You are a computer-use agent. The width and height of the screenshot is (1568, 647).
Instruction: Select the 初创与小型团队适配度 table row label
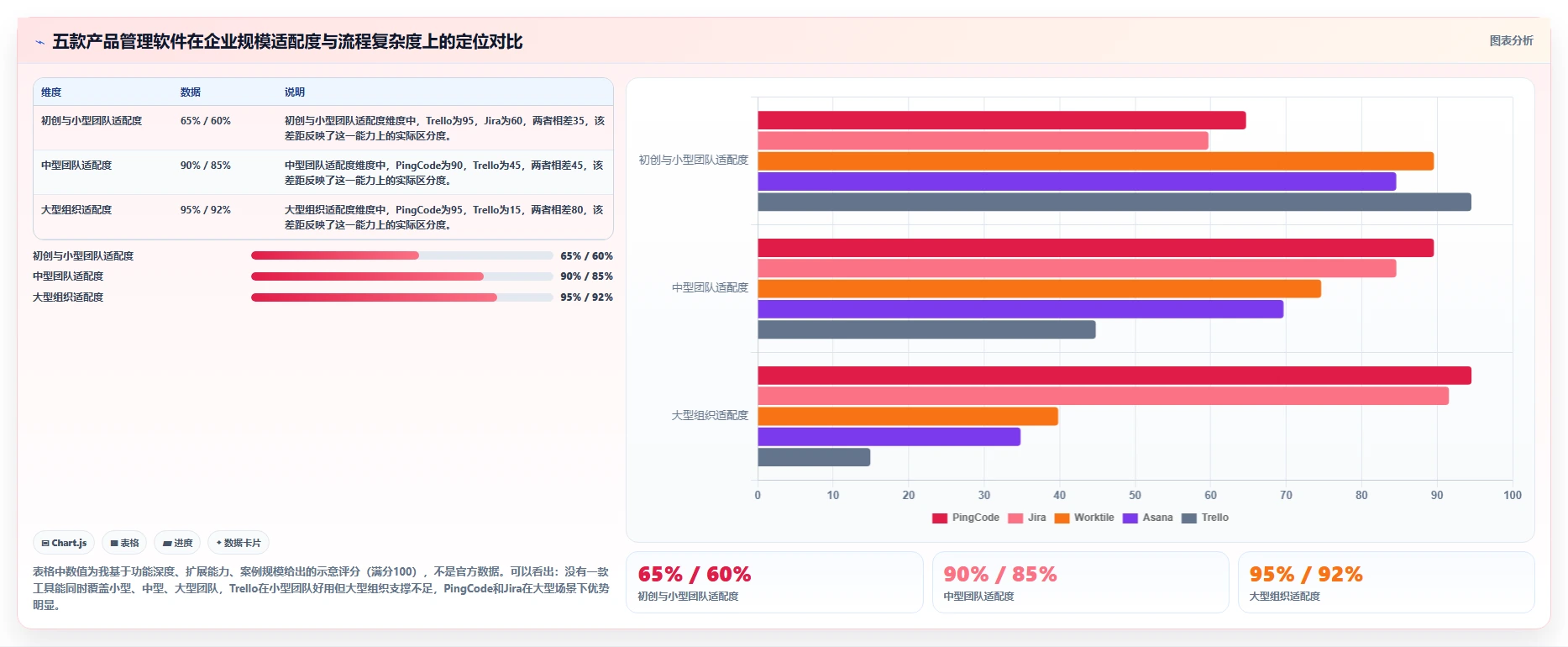coord(92,121)
